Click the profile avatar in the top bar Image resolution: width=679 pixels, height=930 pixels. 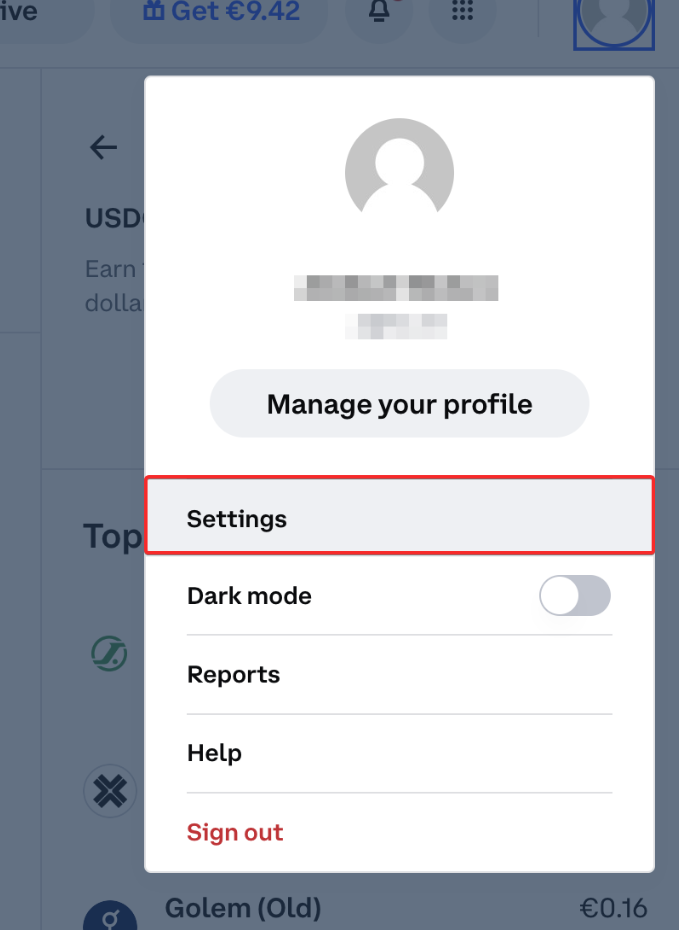point(613,20)
